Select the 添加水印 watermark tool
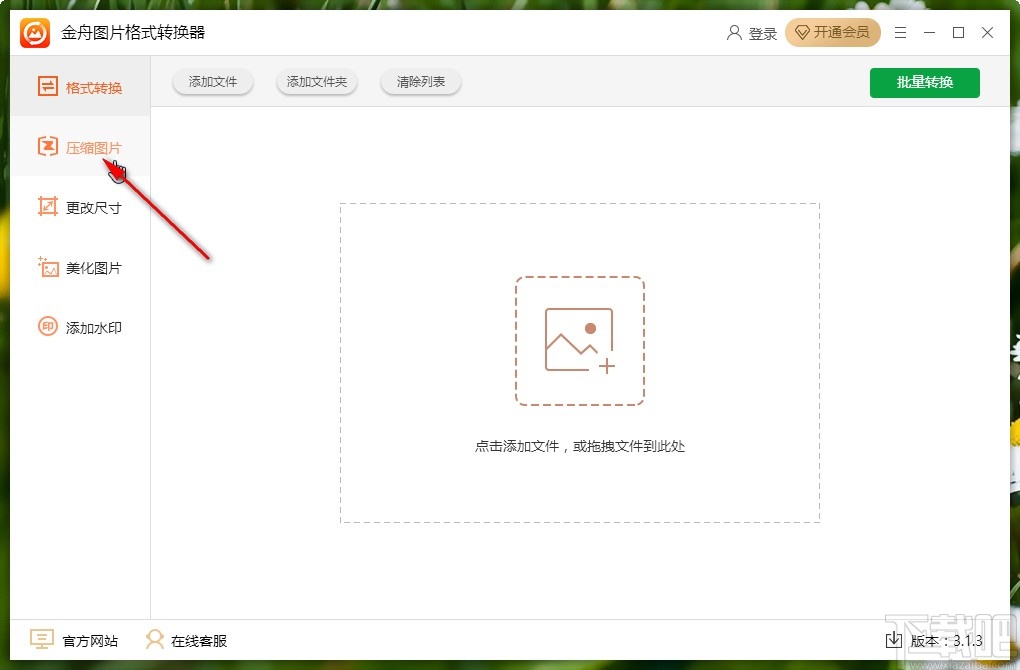This screenshot has width=1020, height=670. coord(80,327)
